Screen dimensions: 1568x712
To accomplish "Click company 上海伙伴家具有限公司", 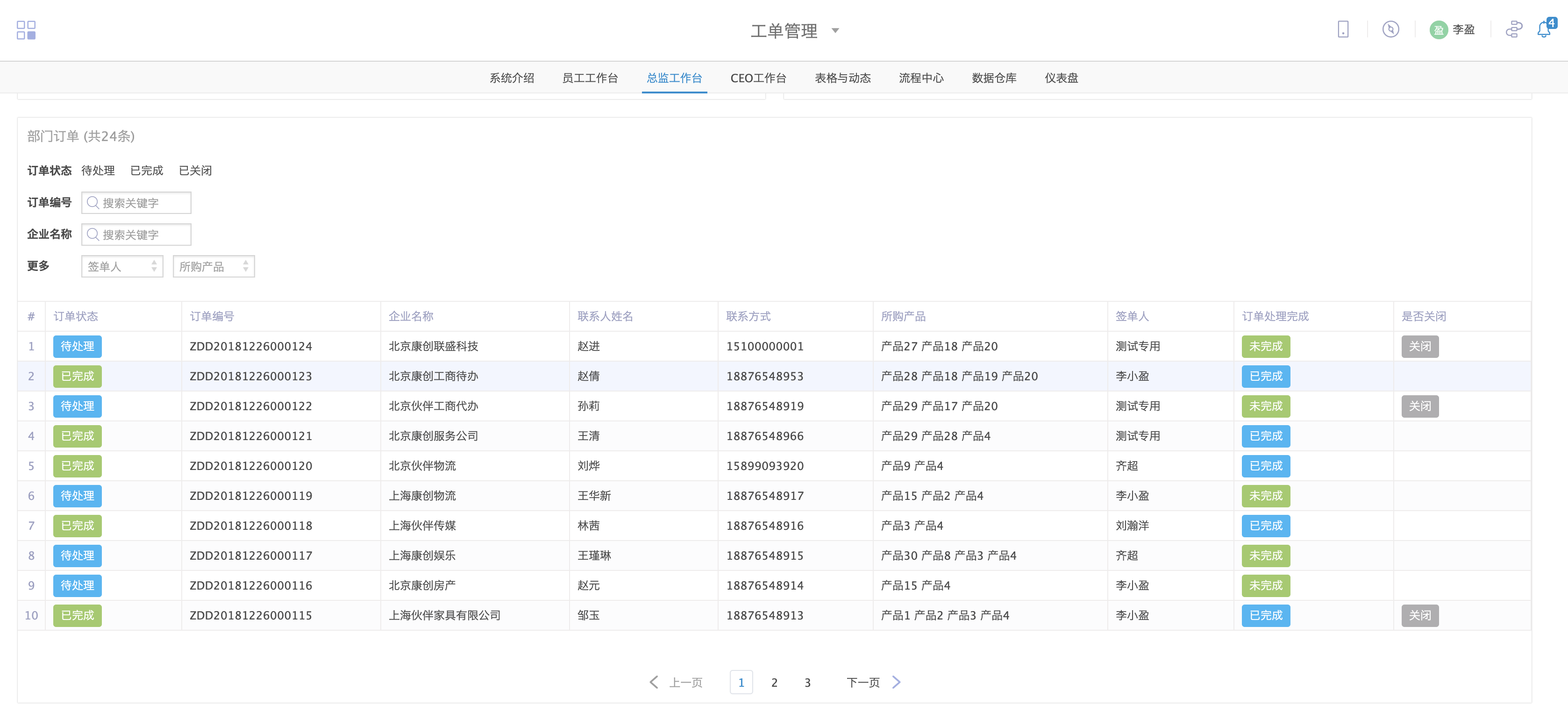I will (x=444, y=615).
